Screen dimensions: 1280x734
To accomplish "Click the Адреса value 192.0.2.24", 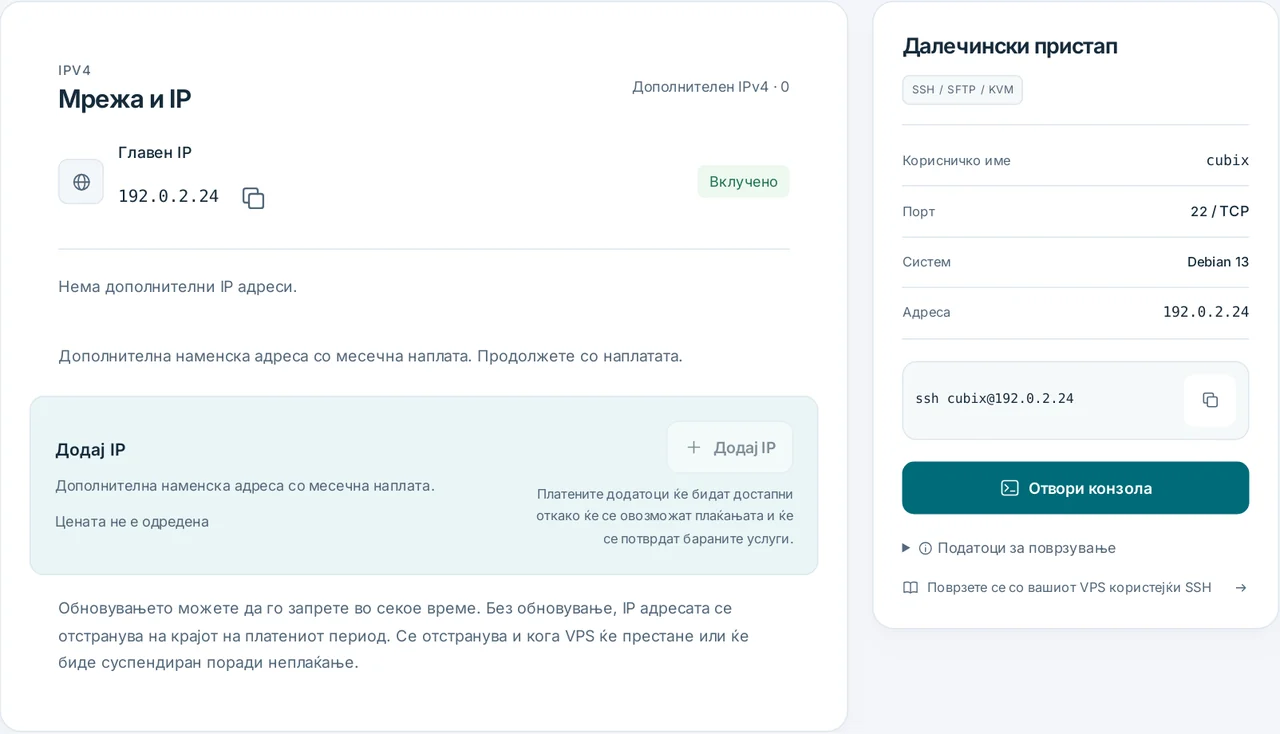I will coord(1205,312).
